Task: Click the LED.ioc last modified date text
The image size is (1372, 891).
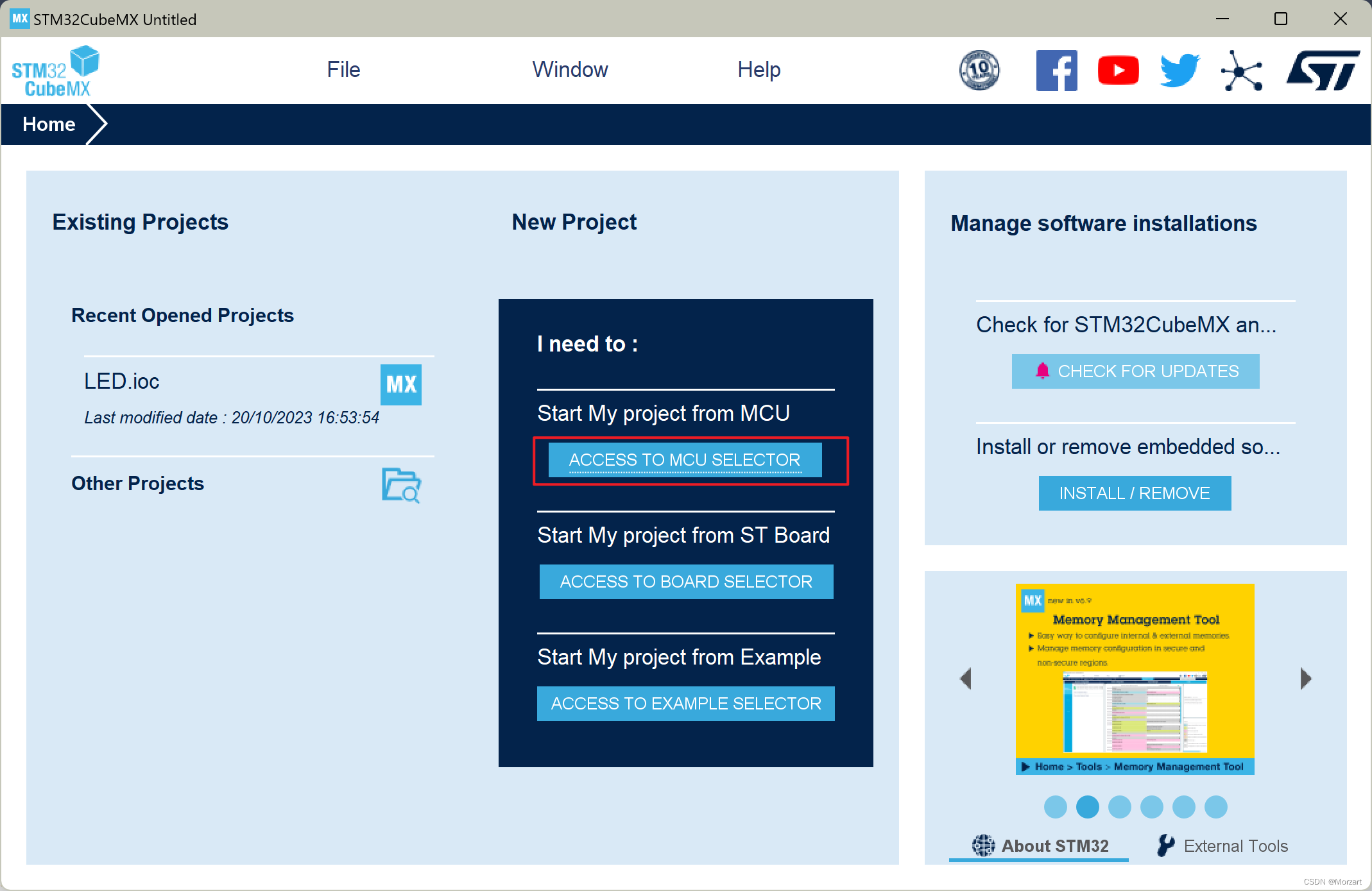Action: pyautogui.click(x=232, y=418)
